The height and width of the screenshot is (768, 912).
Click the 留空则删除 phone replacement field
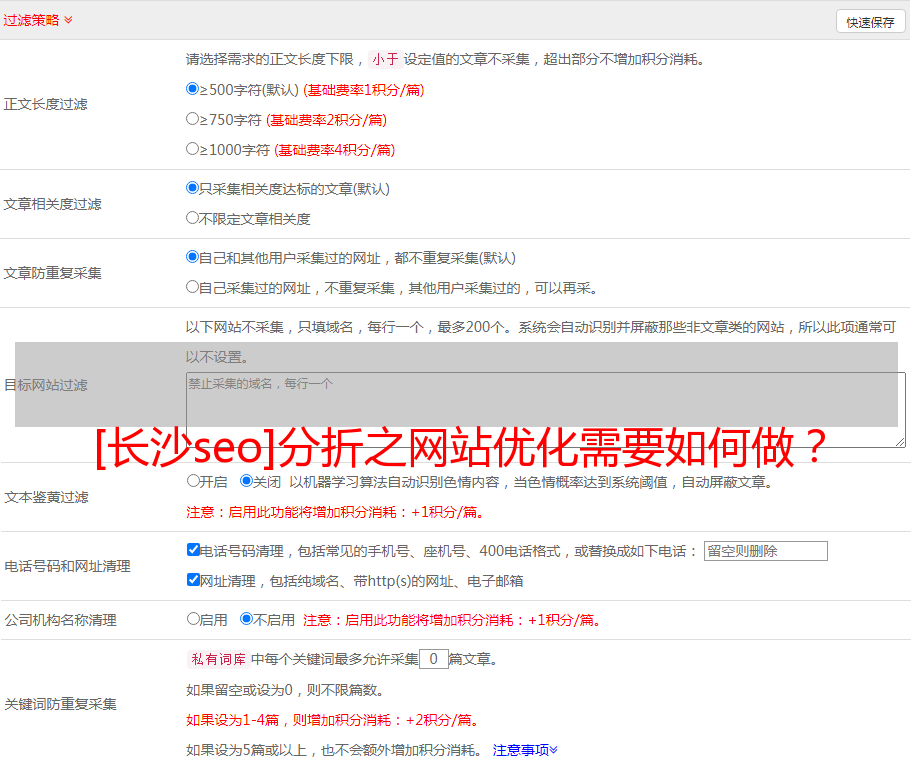point(765,551)
